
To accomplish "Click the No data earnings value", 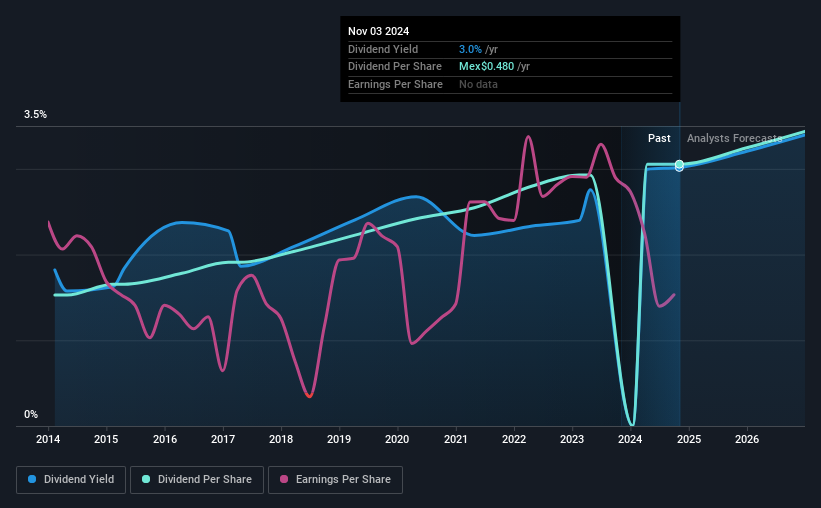I will coord(478,84).
